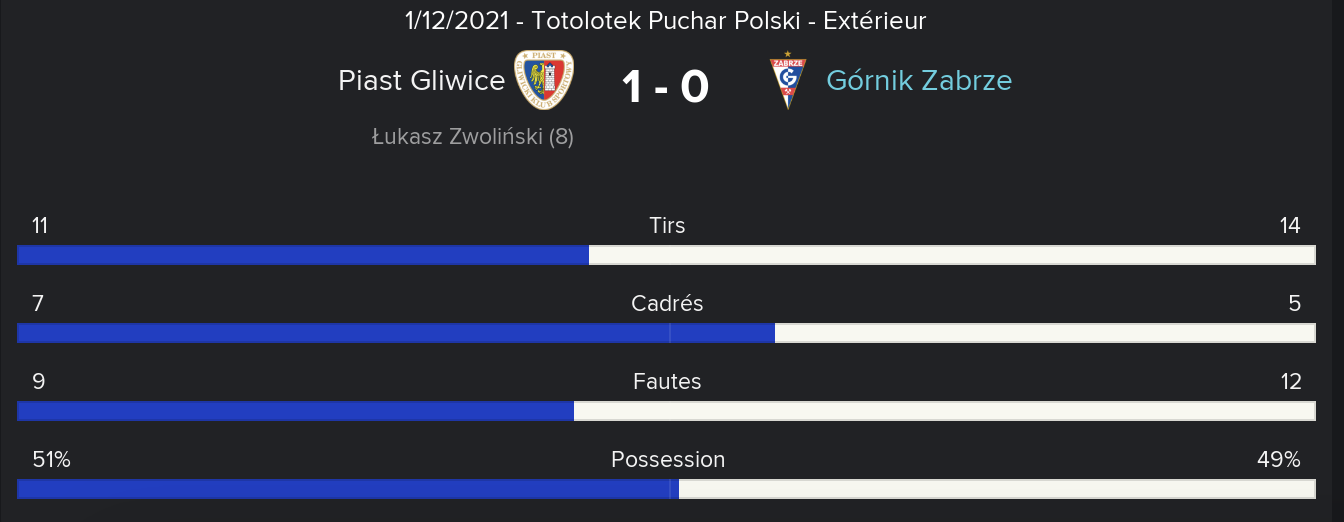
Task: Select the Cadrés statistic label
Action: 667,303
